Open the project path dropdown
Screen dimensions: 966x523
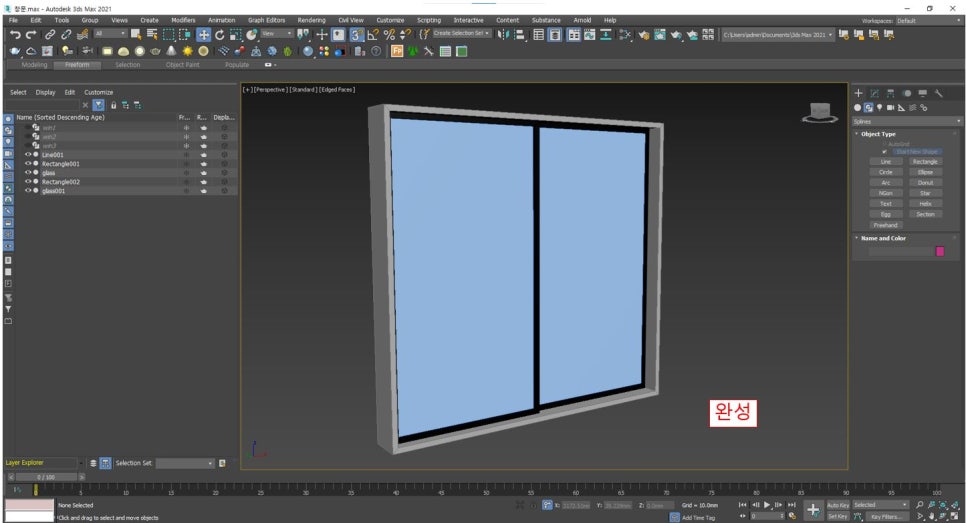tap(778, 35)
